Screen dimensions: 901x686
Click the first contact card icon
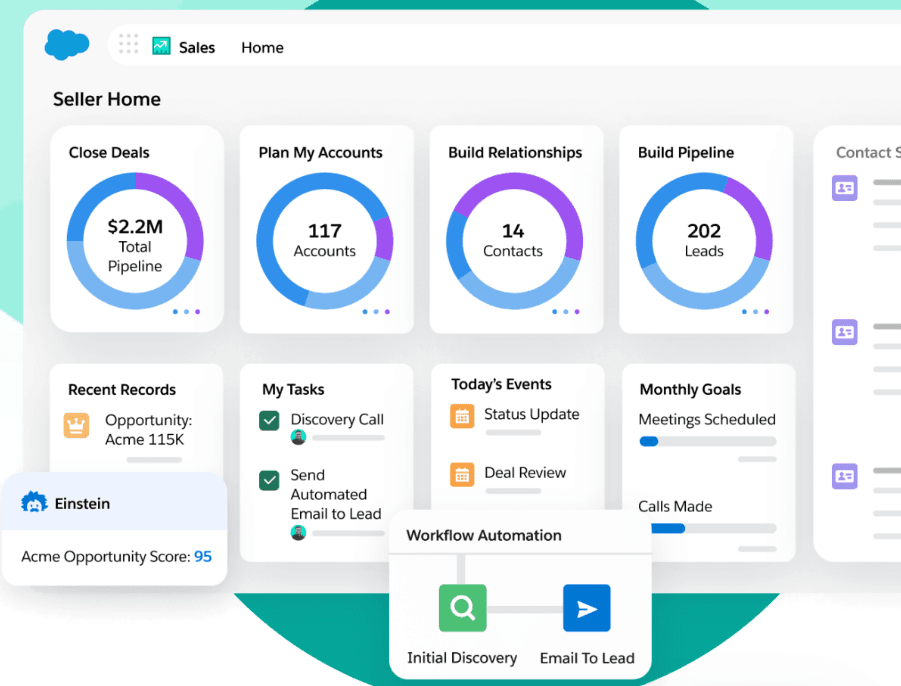point(845,188)
